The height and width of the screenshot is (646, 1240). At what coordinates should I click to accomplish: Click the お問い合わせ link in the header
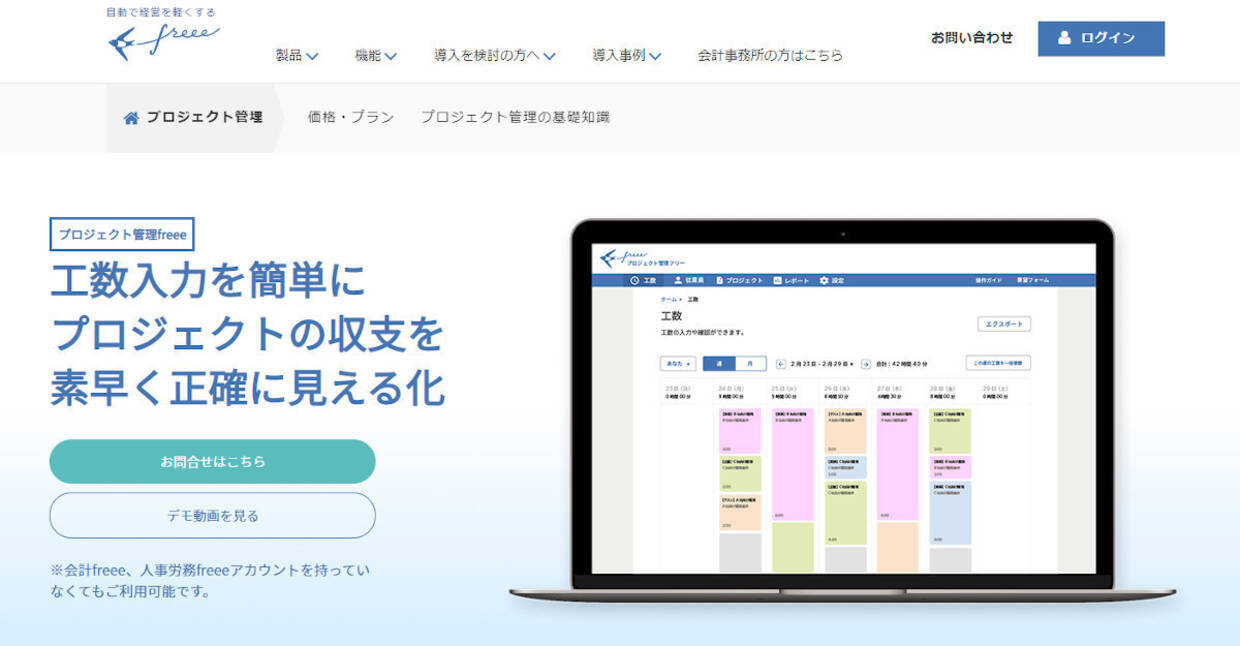click(x=972, y=38)
